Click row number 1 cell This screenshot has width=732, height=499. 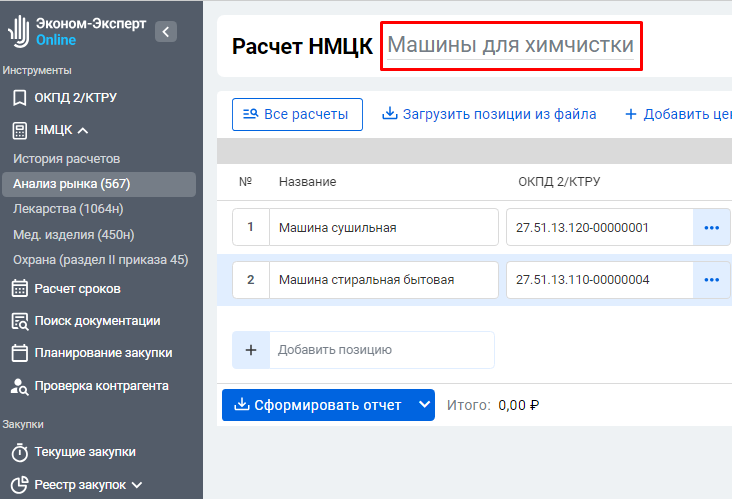point(251,227)
